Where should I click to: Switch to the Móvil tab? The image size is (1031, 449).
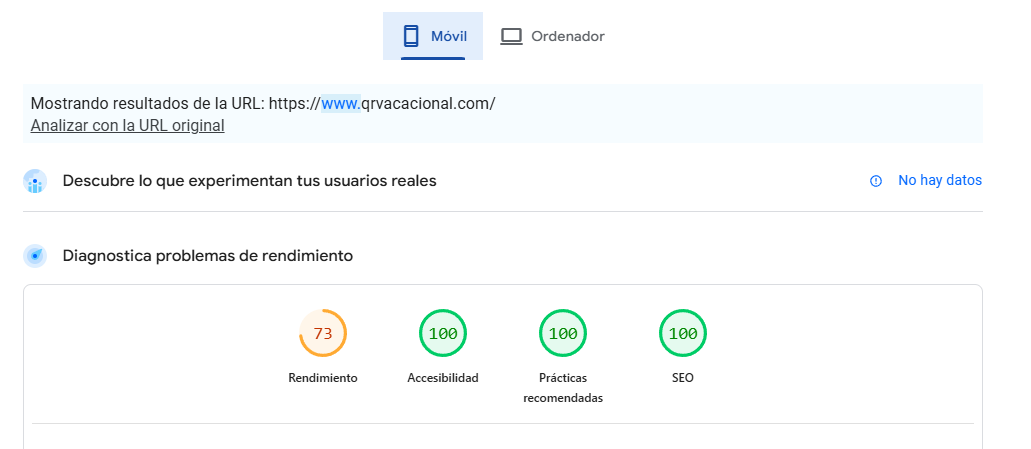pos(433,36)
